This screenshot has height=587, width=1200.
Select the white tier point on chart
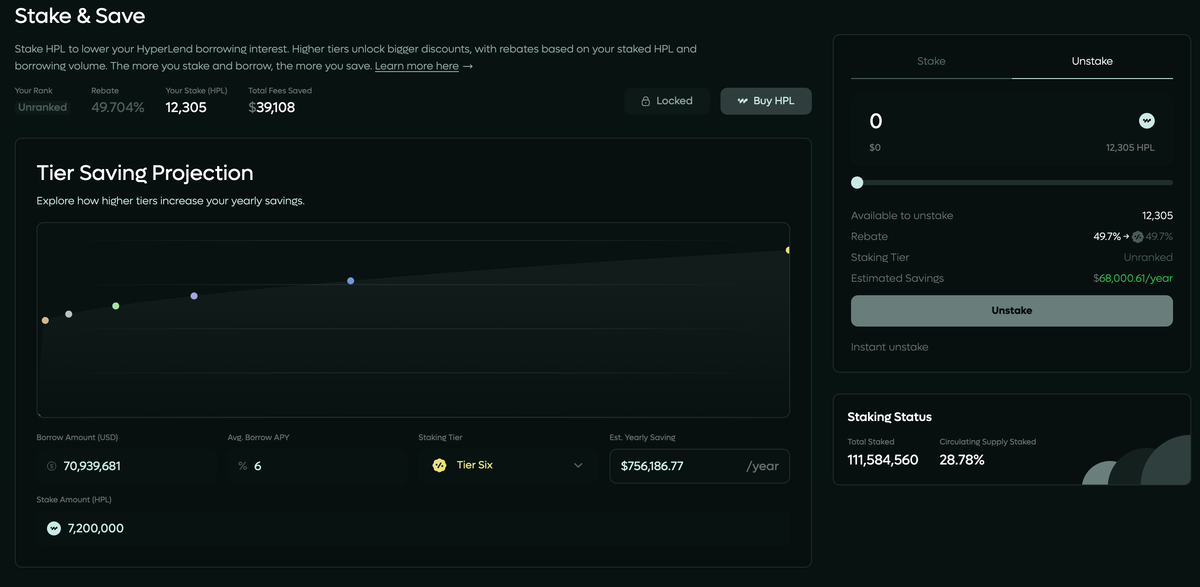click(68, 314)
